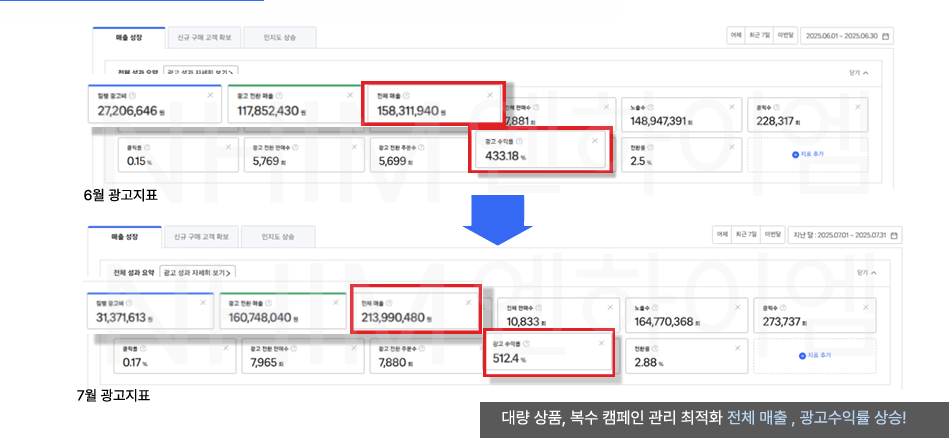Viewport: 949px width, 438px height.
Task: Choose 어제 in the July dashboard
Action: [x=721, y=235]
